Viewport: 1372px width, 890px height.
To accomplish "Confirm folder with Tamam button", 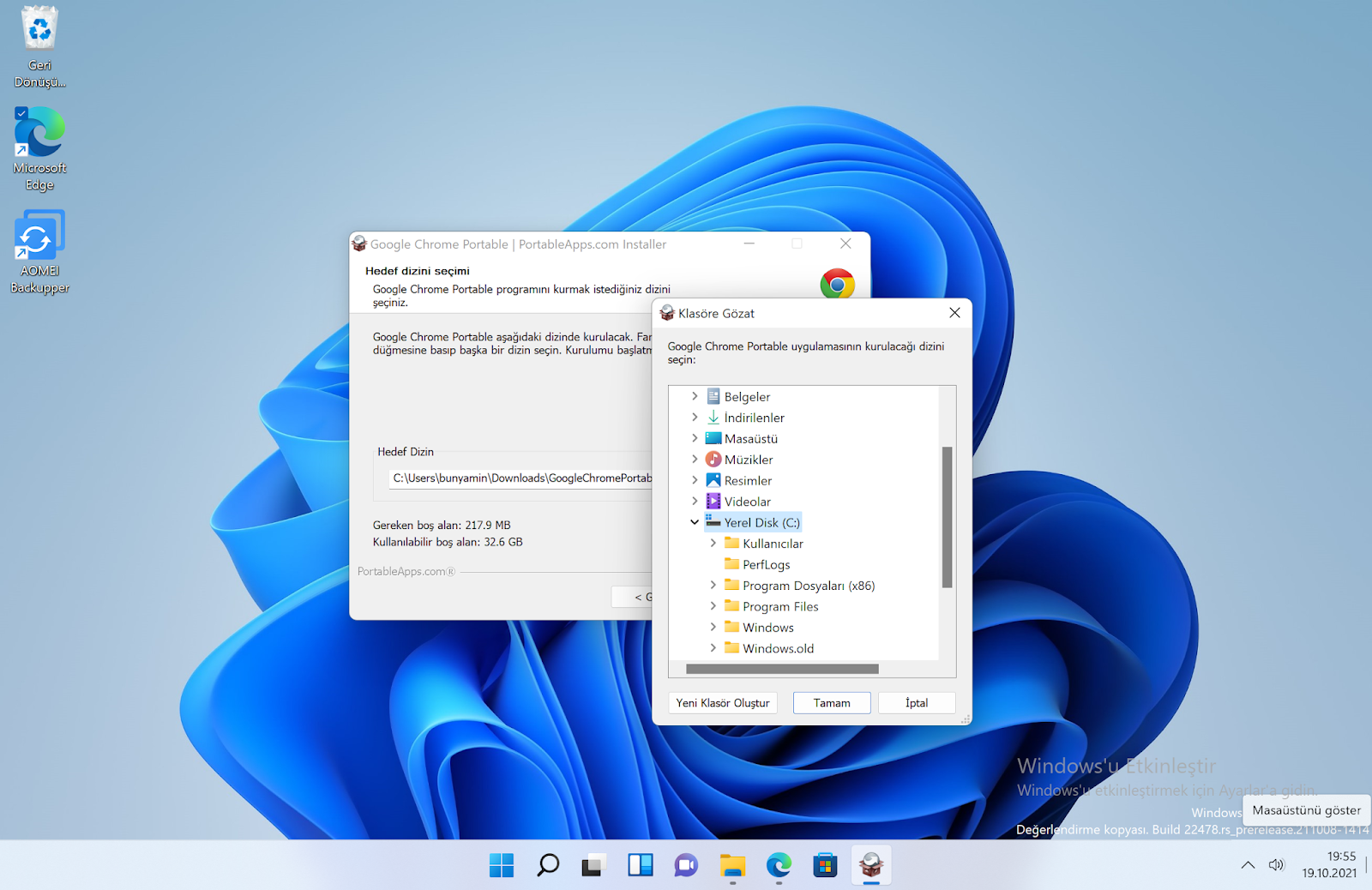I will [x=832, y=703].
